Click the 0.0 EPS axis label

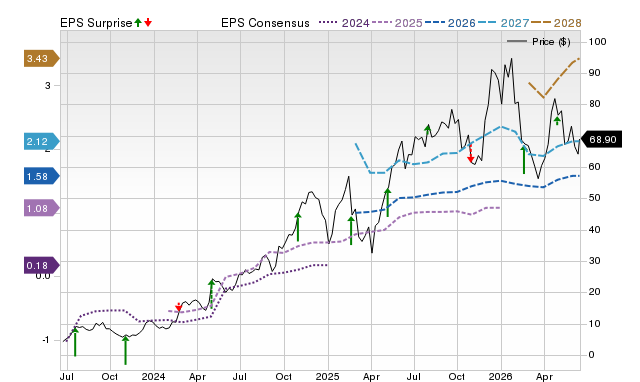[x=43, y=276]
